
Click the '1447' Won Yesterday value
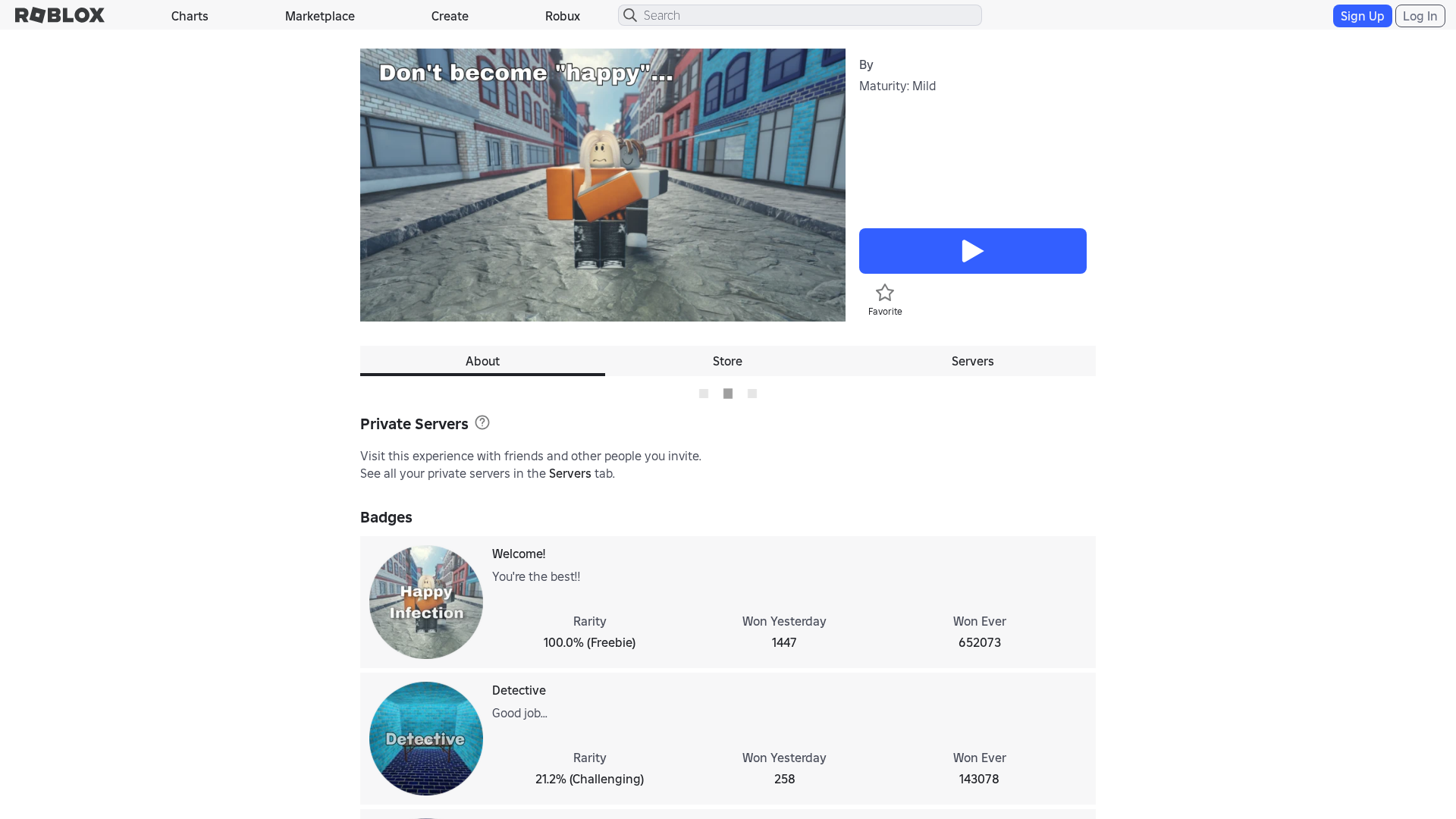784,642
